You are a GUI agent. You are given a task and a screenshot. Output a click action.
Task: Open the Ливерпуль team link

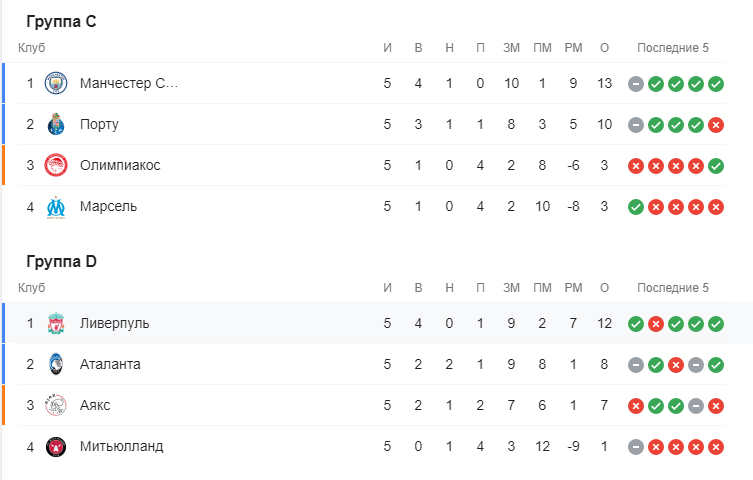click(x=114, y=323)
